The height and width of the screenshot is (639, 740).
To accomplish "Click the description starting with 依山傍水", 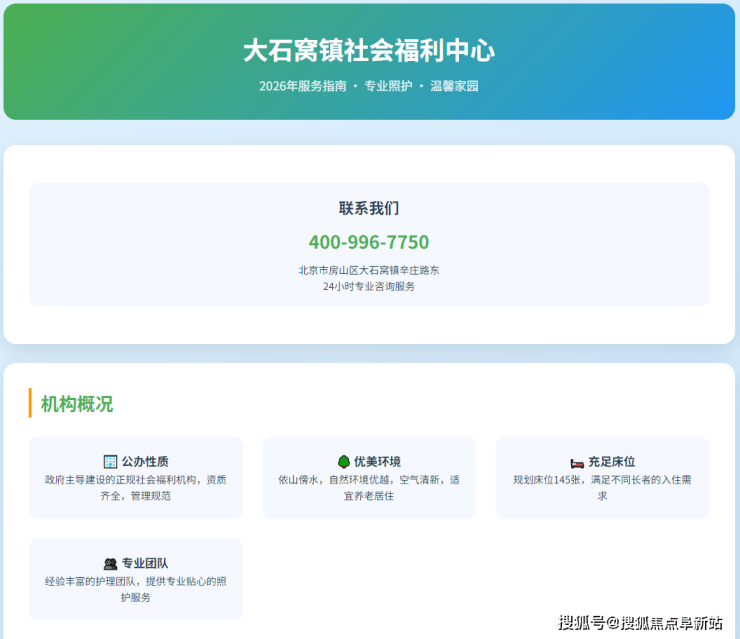I will (369, 487).
